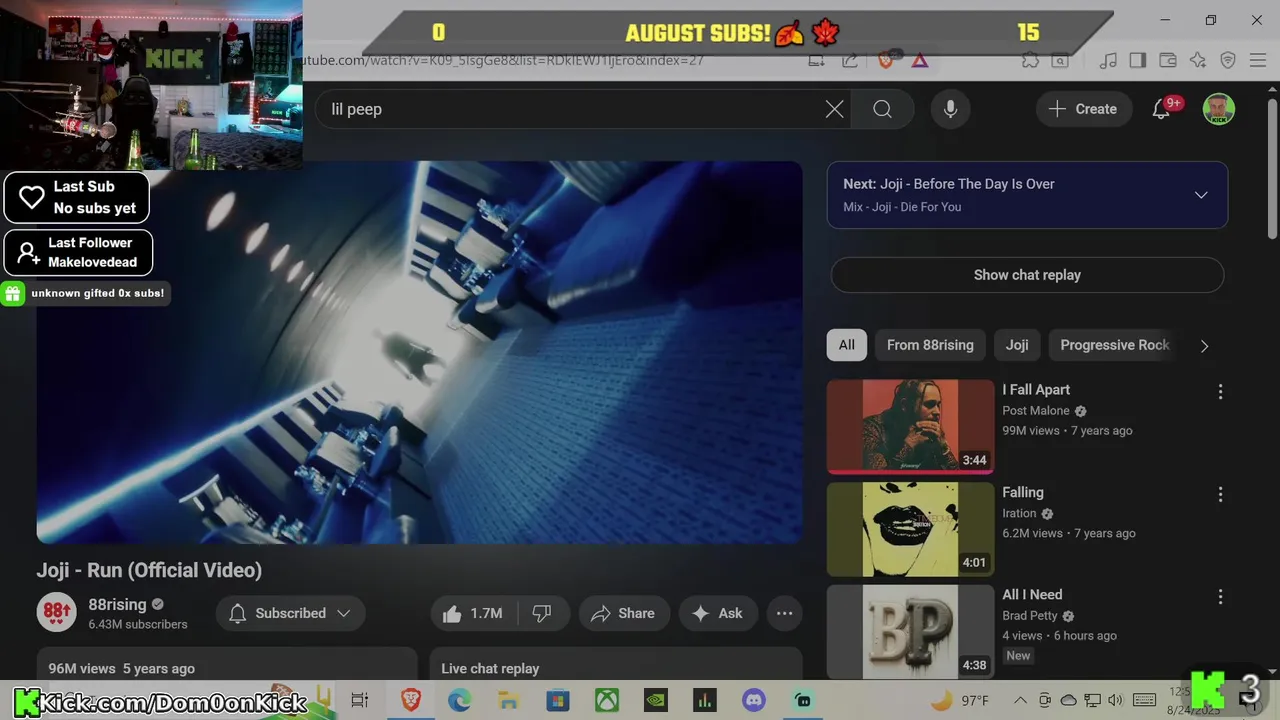Viewport: 1280px width, 720px height.
Task: Click the Ask button
Action: tap(718, 614)
